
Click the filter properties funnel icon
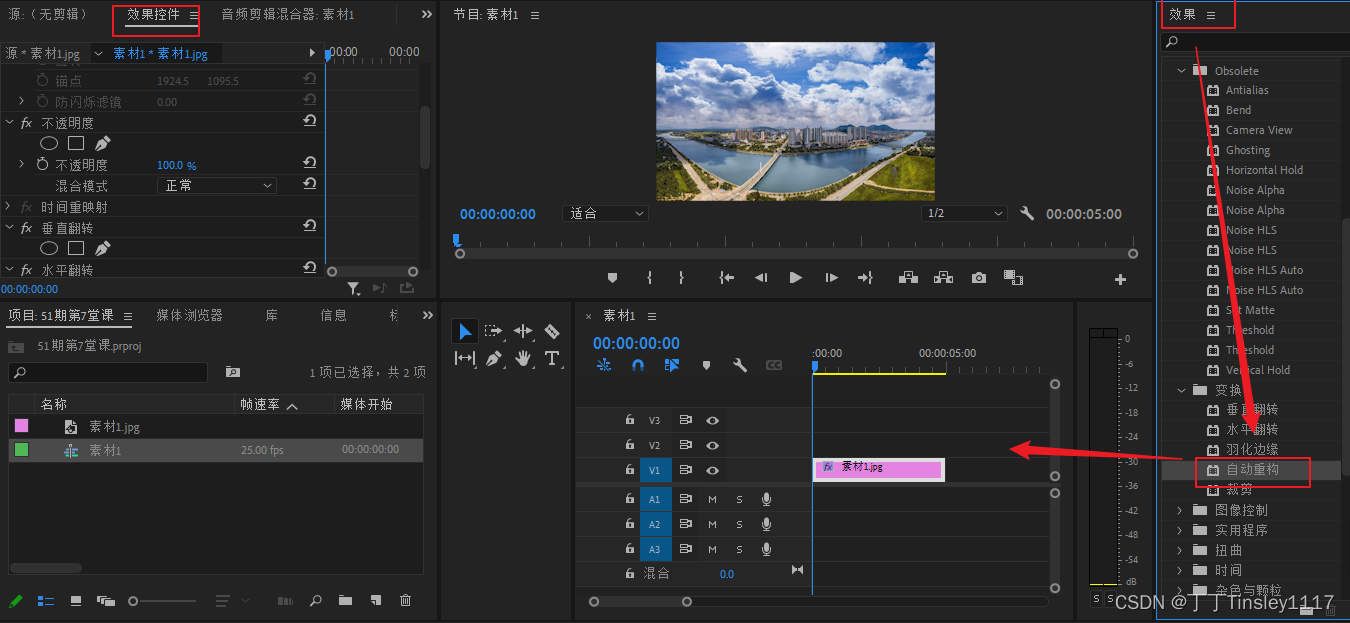(354, 288)
